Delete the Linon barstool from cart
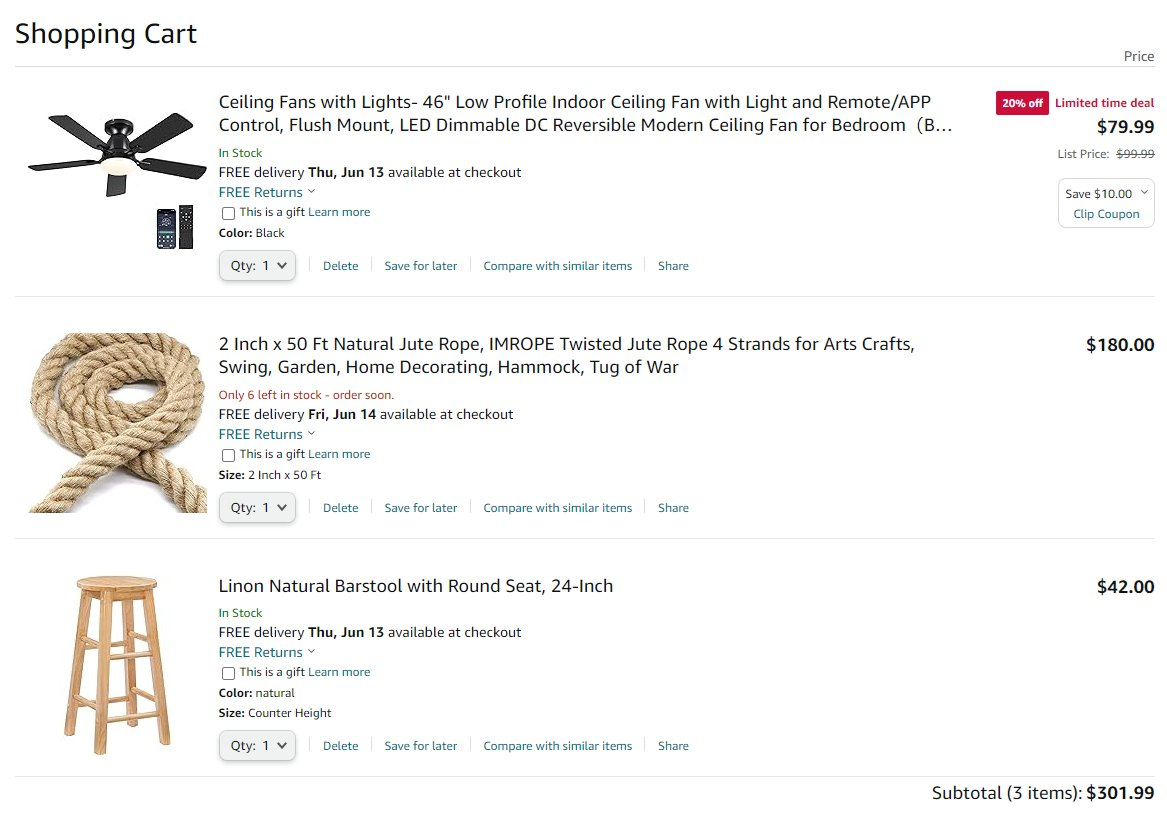Viewport: 1167px width, 824px height. 340,746
